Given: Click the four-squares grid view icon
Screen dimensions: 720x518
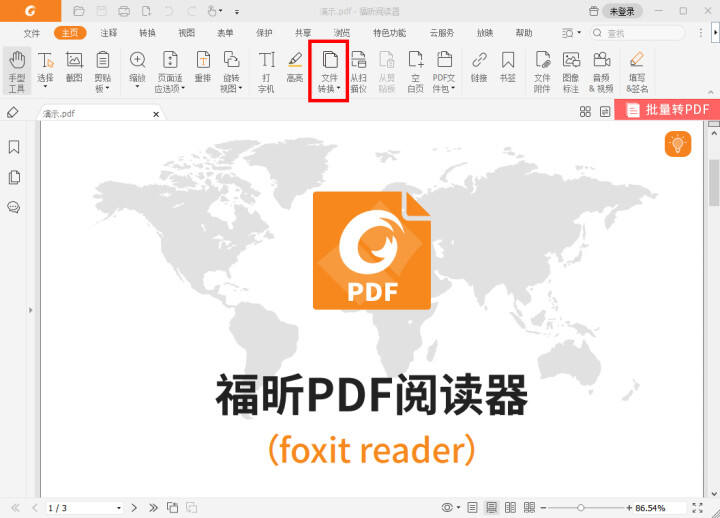Looking at the screenshot, I should click(x=585, y=112).
